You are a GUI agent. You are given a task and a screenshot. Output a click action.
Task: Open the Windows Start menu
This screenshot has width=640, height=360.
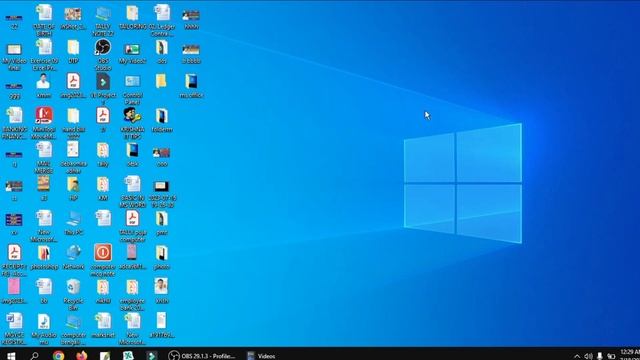(x=11, y=356)
